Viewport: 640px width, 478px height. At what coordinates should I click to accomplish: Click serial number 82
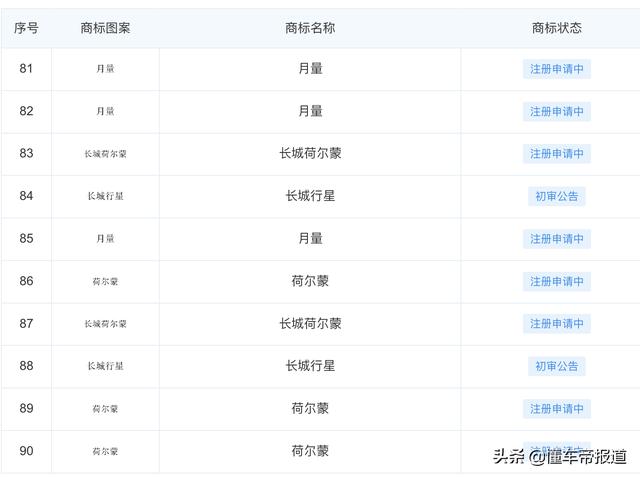[26, 111]
